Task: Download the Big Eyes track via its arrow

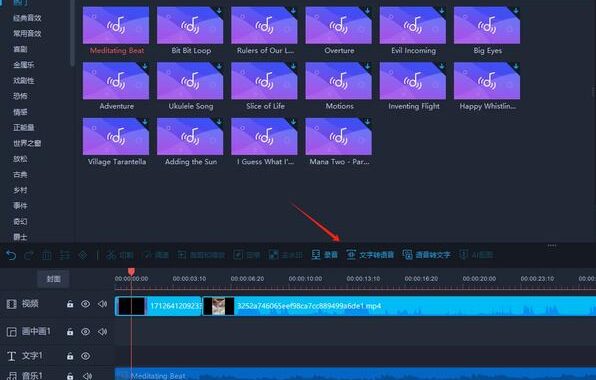Action: click(515, 11)
